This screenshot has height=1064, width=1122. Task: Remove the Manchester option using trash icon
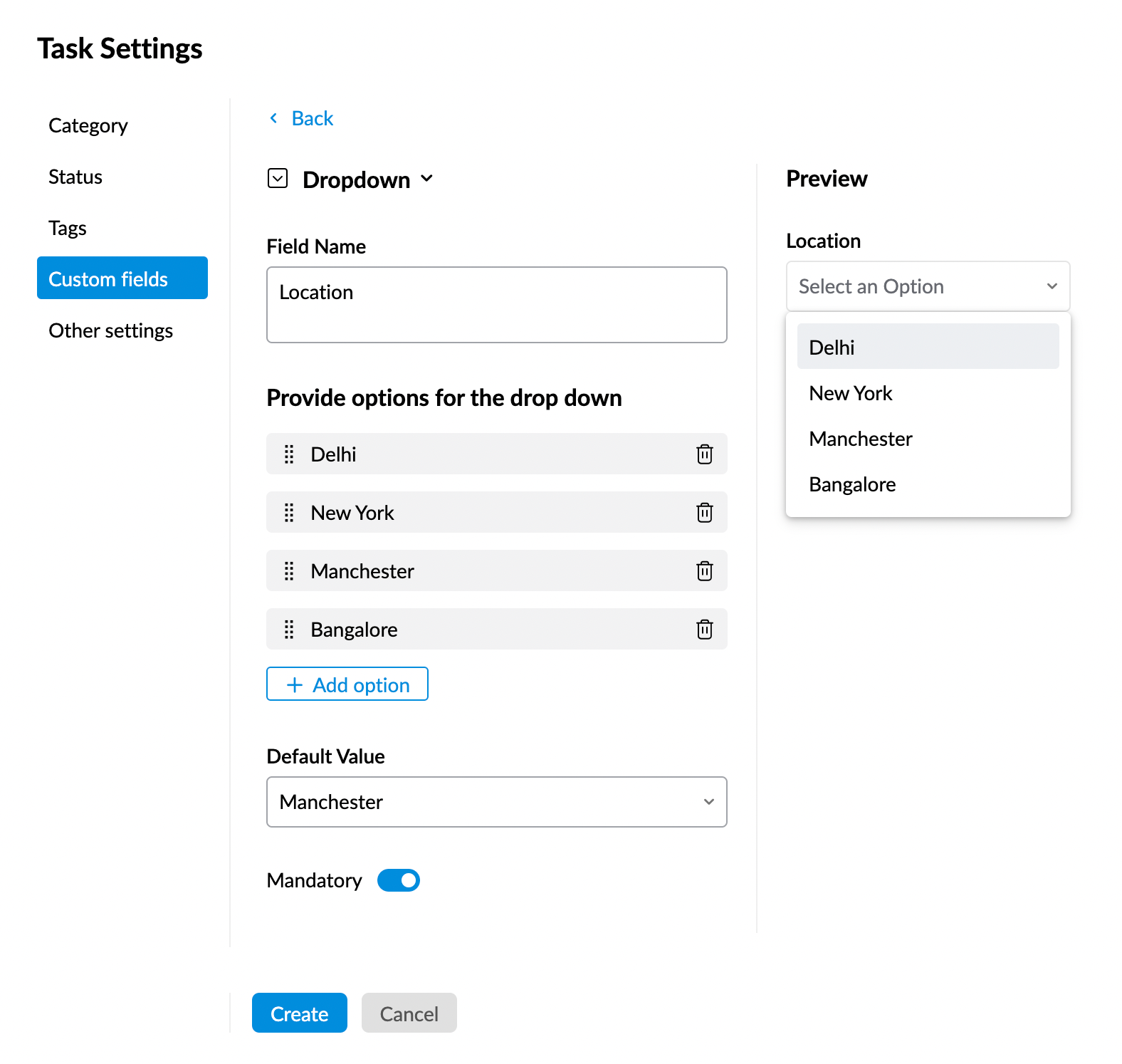click(x=704, y=571)
